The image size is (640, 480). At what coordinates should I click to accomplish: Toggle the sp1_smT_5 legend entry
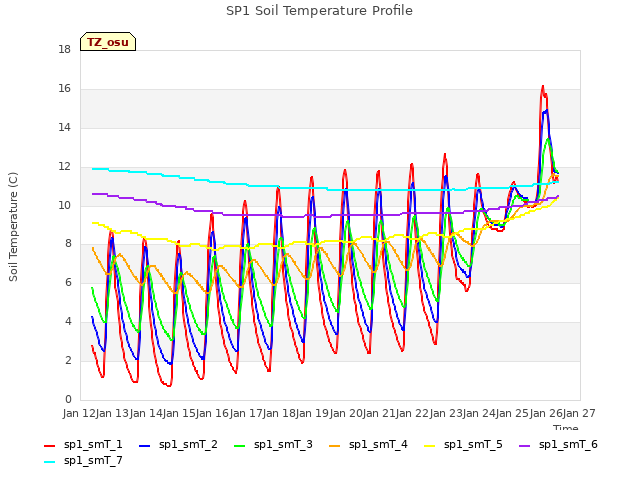pos(463,444)
